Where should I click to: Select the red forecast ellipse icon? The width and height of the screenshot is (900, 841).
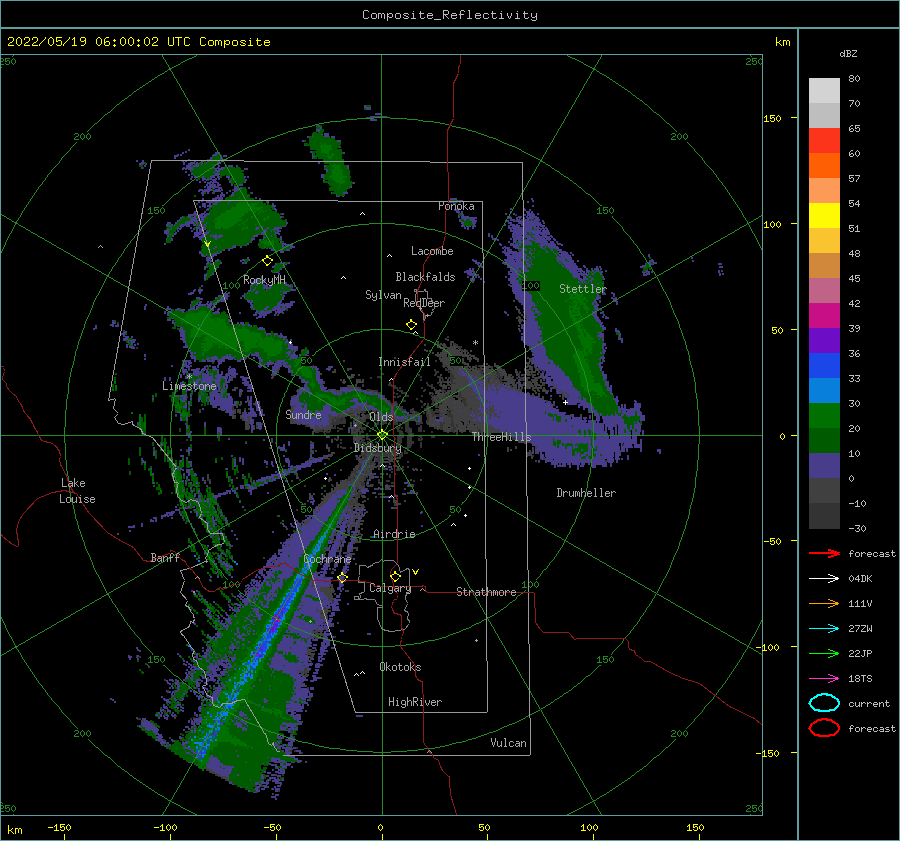(824, 728)
